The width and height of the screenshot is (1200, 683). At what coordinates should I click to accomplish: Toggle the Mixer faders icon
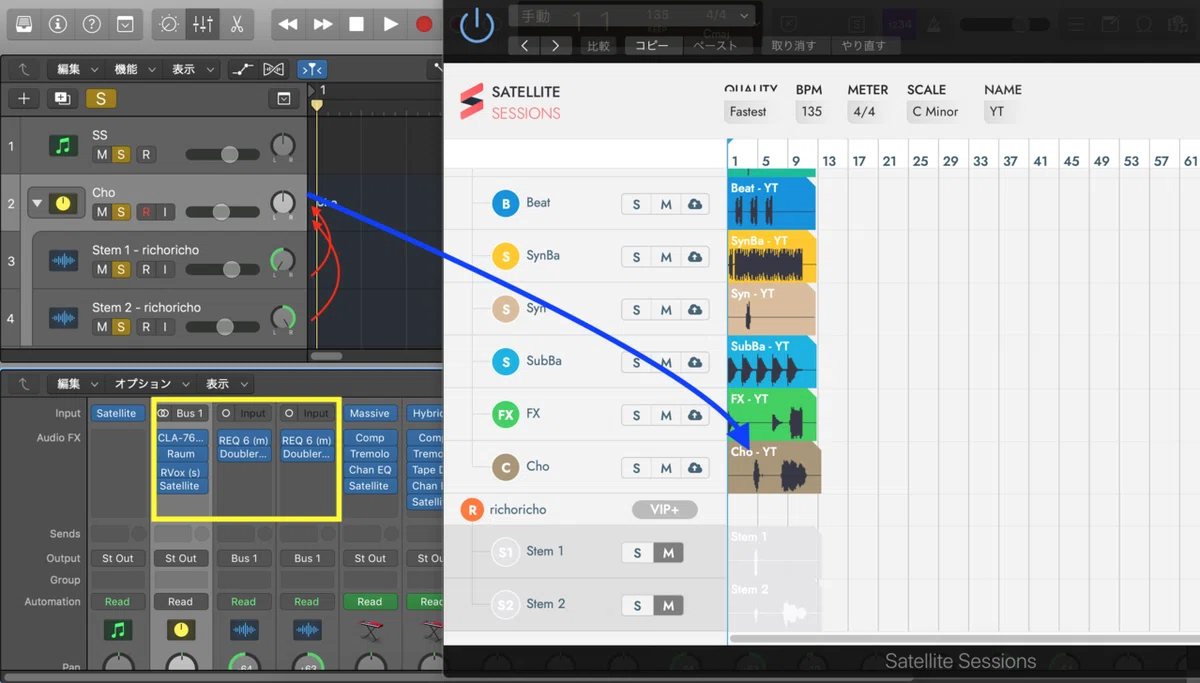coord(203,24)
